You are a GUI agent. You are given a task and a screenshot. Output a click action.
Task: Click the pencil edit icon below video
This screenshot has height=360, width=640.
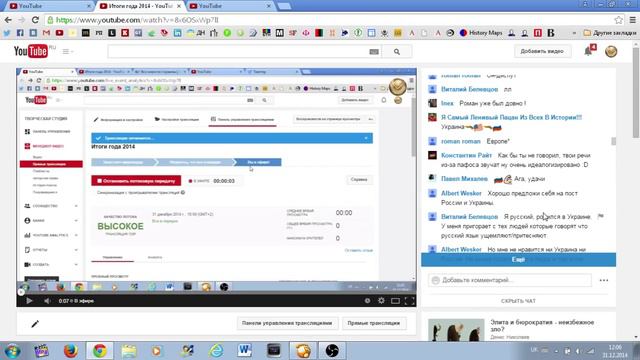pyautogui.click(x=35, y=324)
